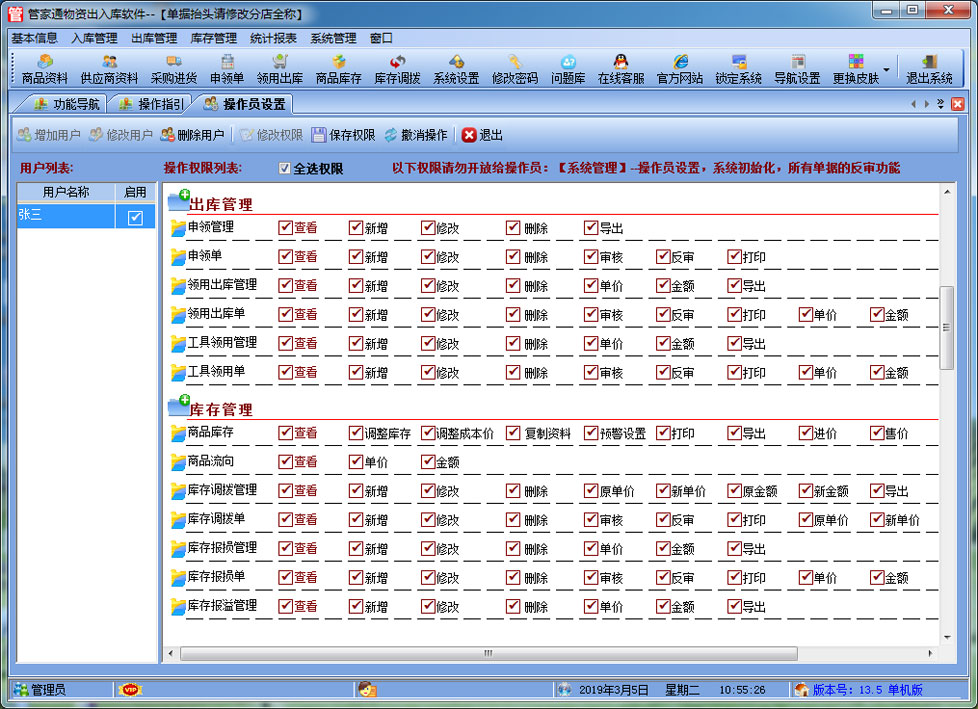Toggle 查看 permission for 申领管理

click(286, 228)
